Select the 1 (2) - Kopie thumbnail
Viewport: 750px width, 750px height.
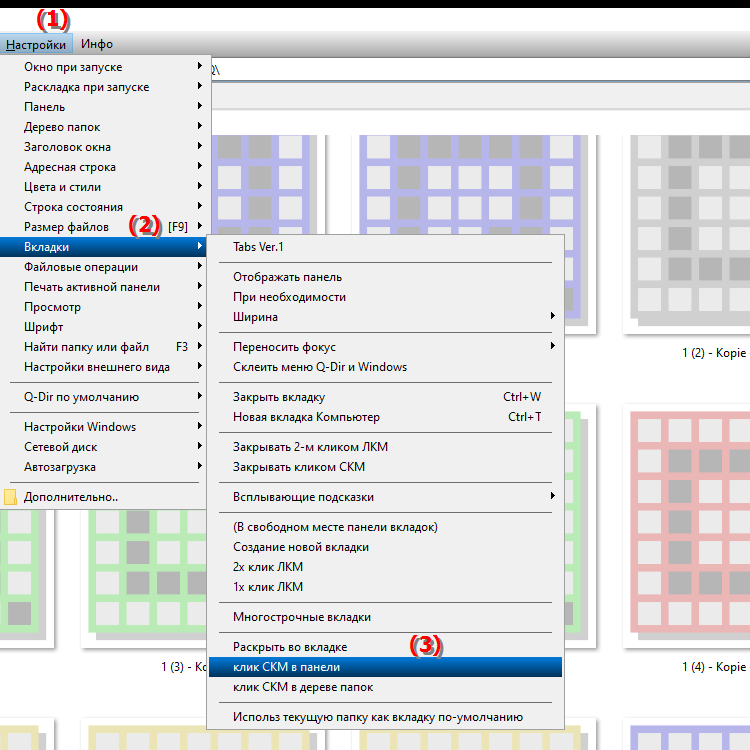[x=686, y=234]
